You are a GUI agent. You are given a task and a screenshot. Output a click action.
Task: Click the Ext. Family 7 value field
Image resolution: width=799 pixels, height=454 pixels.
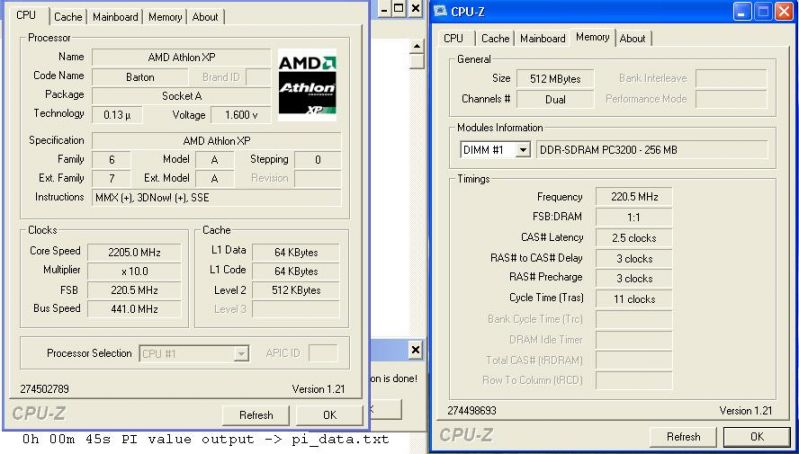pos(112,179)
